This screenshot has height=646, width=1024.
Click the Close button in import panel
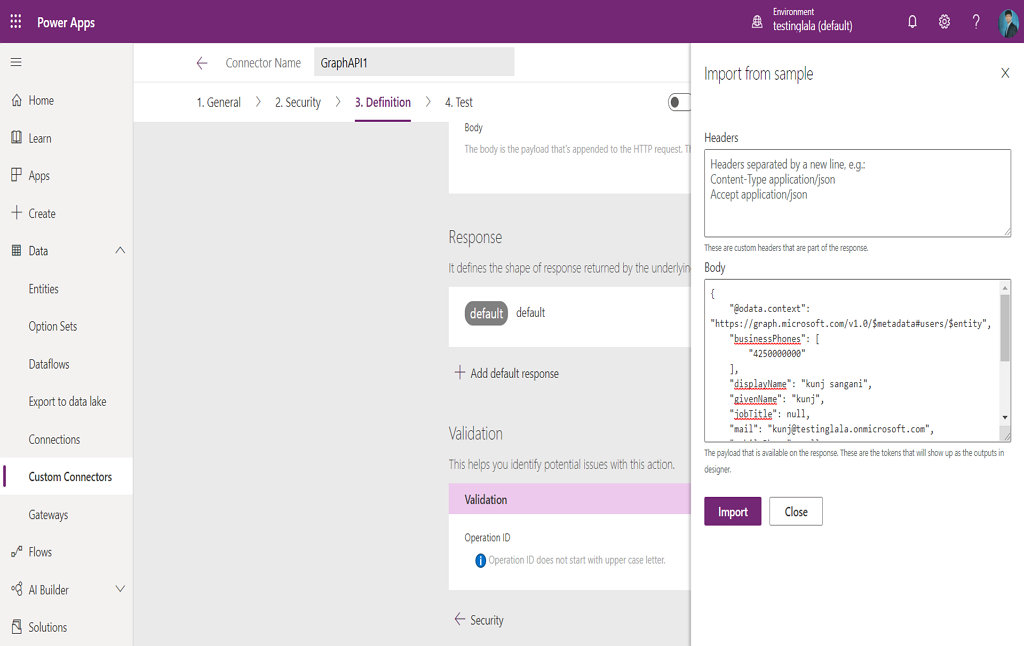[795, 511]
